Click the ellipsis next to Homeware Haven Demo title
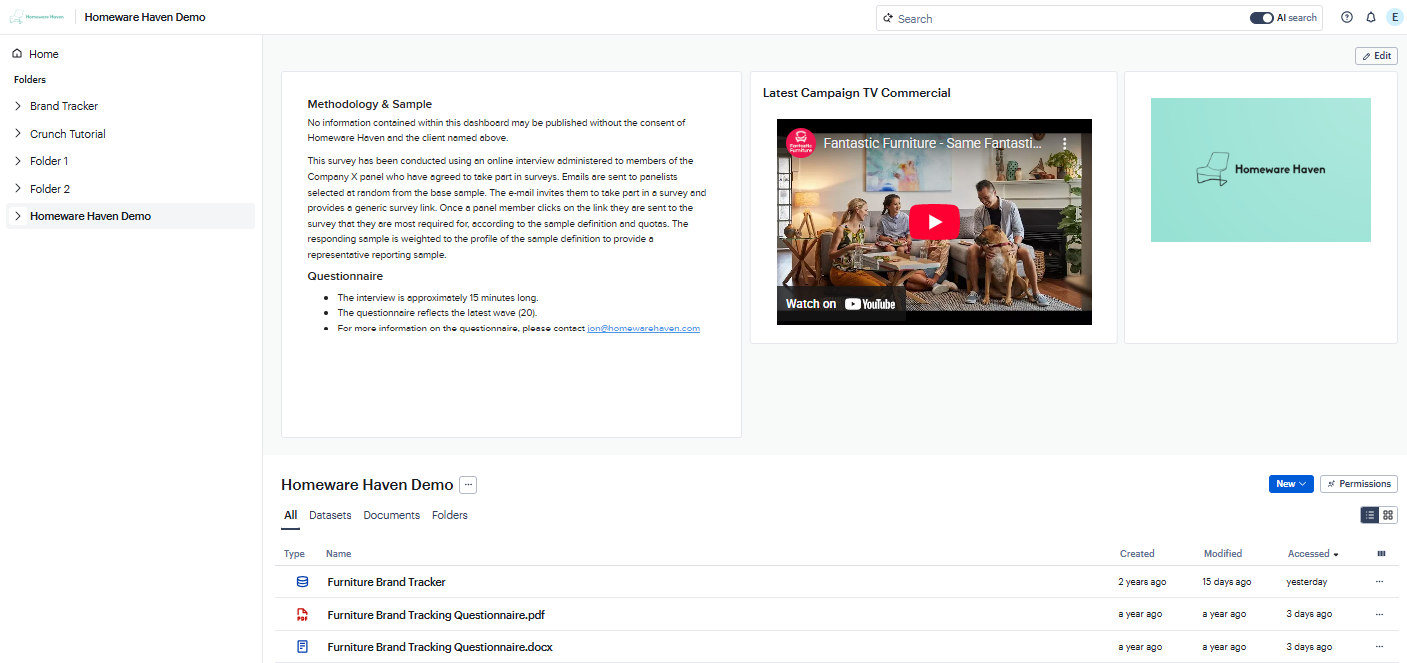This screenshot has height=663, width=1407. tap(467, 484)
